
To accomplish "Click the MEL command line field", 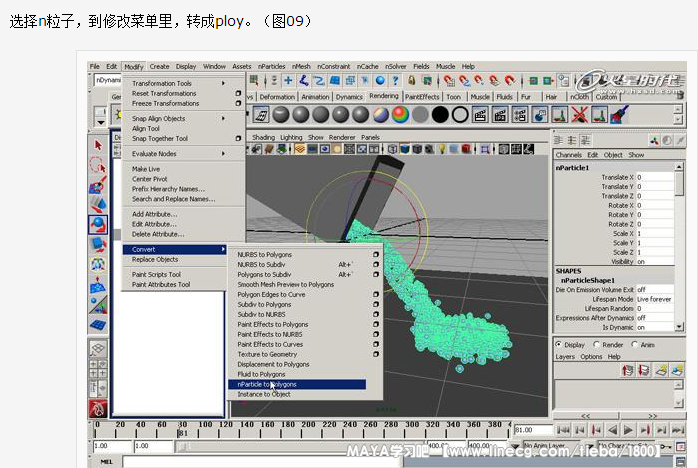I will [261, 462].
